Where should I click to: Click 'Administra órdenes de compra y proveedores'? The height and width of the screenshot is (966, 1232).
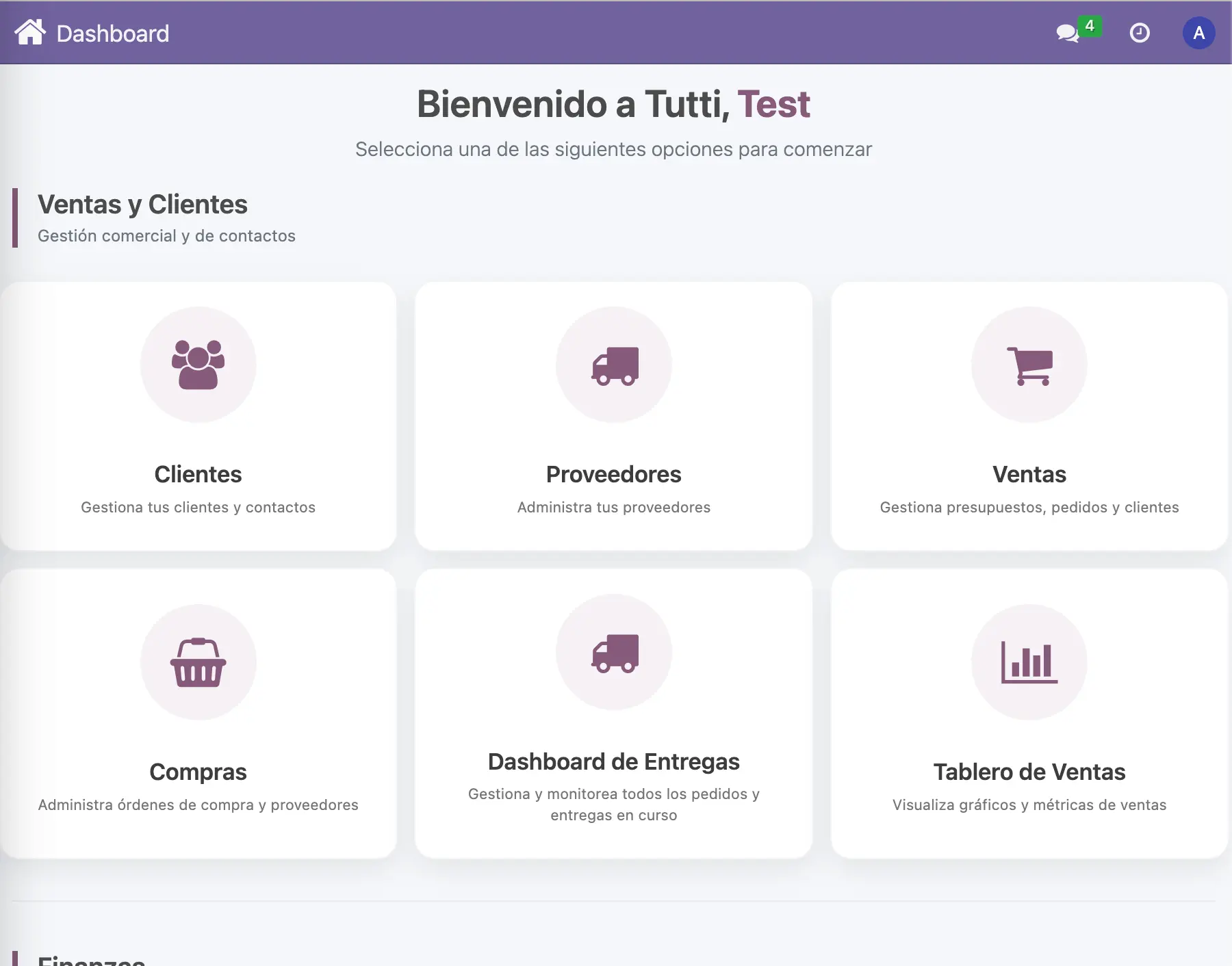(198, 805)
